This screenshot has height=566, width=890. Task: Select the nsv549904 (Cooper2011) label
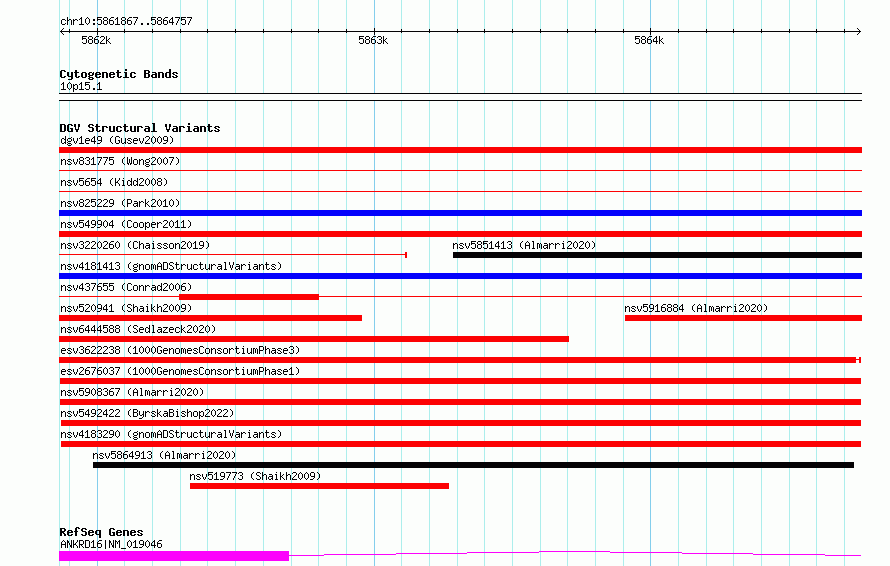(x=126, y=224)
